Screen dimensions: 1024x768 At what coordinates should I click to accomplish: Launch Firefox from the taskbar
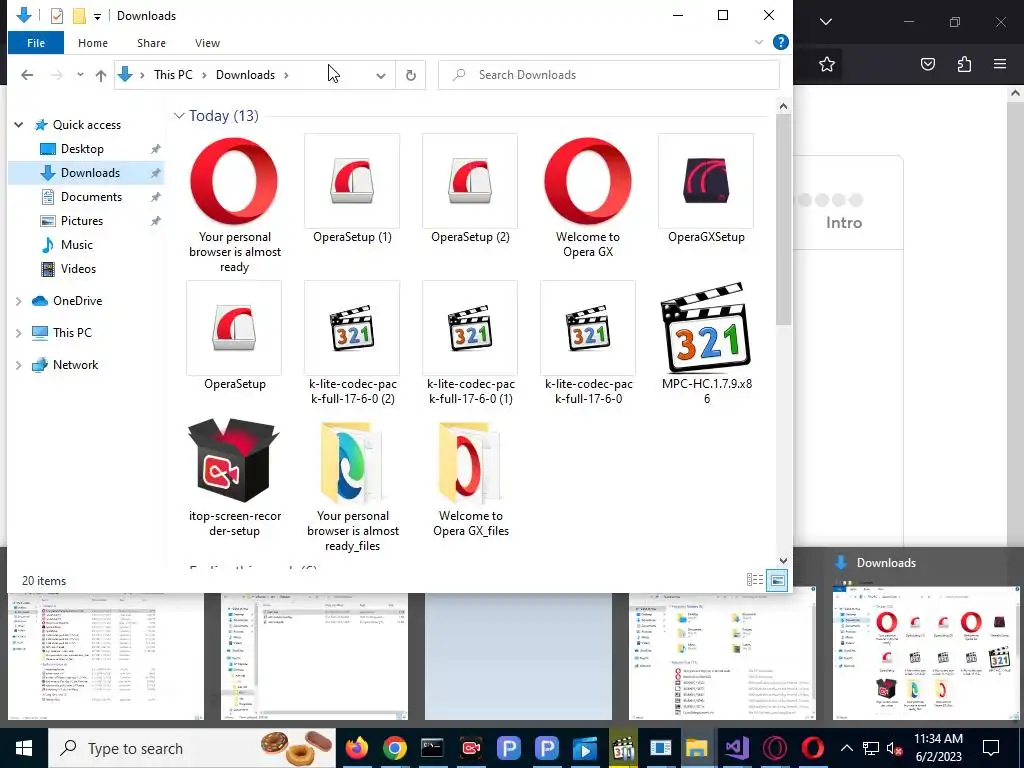tap(357, 748)
